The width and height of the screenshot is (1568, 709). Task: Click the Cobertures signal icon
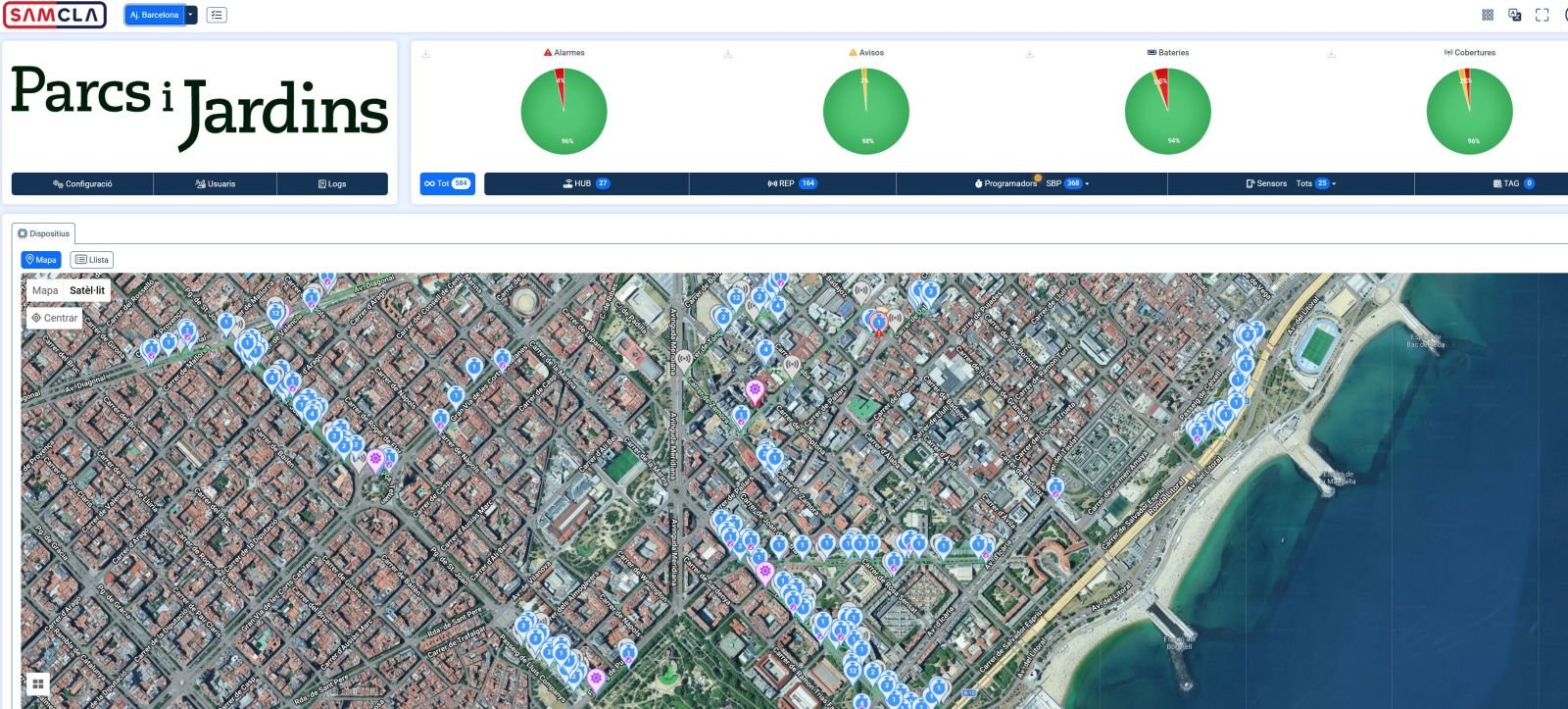[x=1447, y=52]
